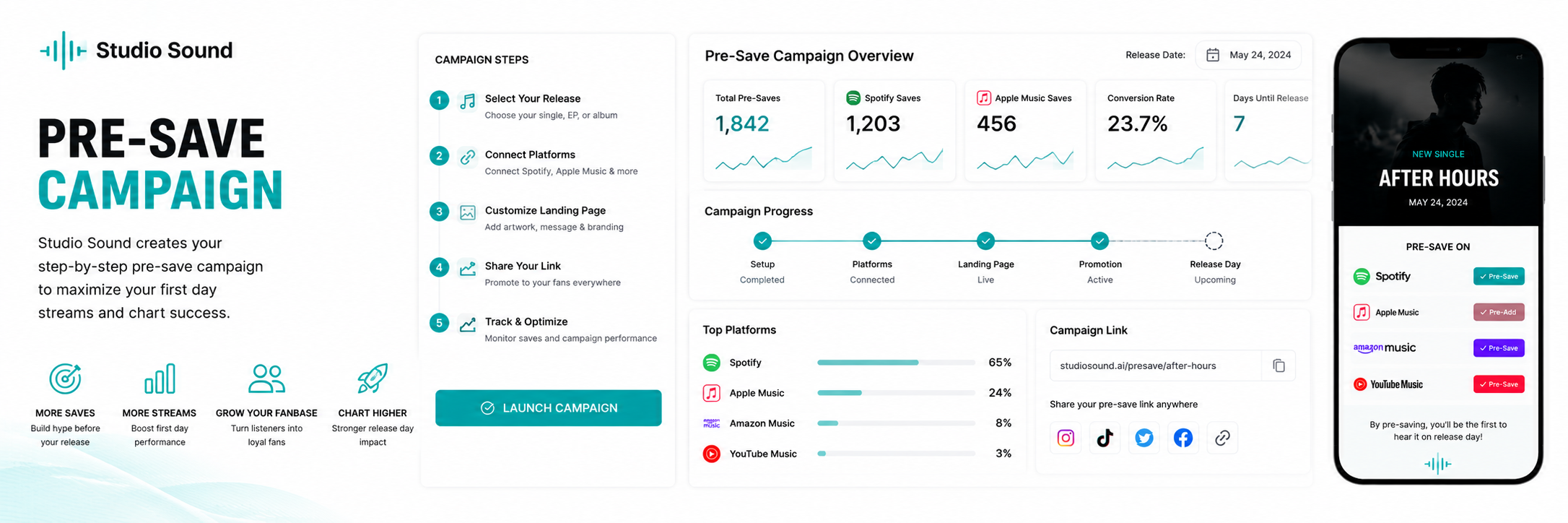Click the target icon above More Saves
The height and width of the screenshot is (523, 1568).
click(65, 379)
